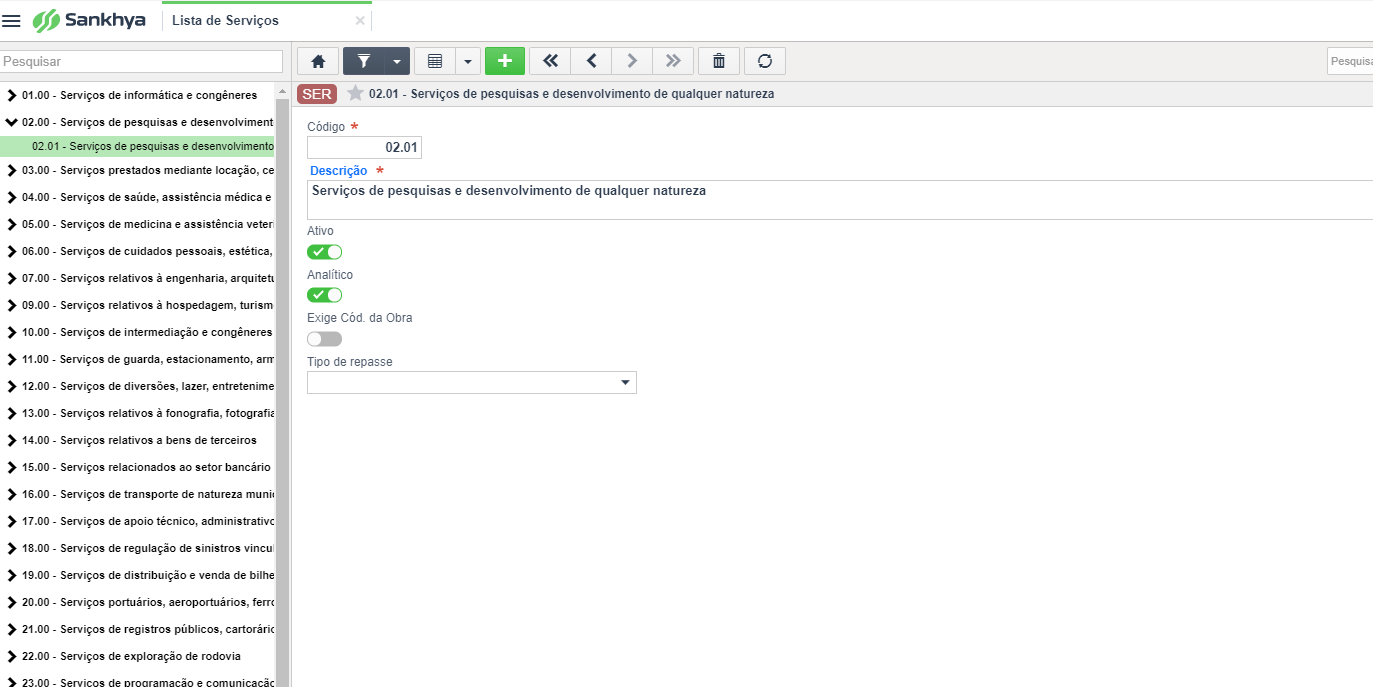Delete record with trash icon
This screenshot has width=1373, height=687.
coord(719,61)
